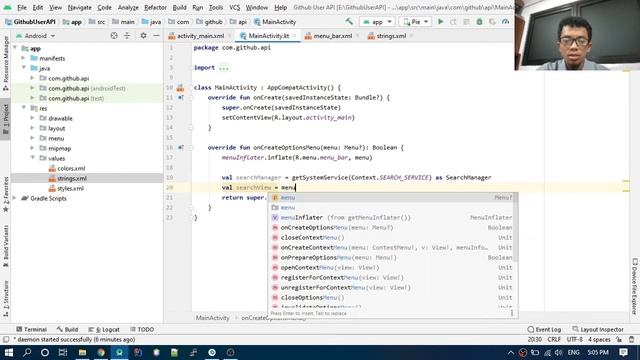Click the taskbar search magnifier
The image size is (640, 360).
coord(27,352)
